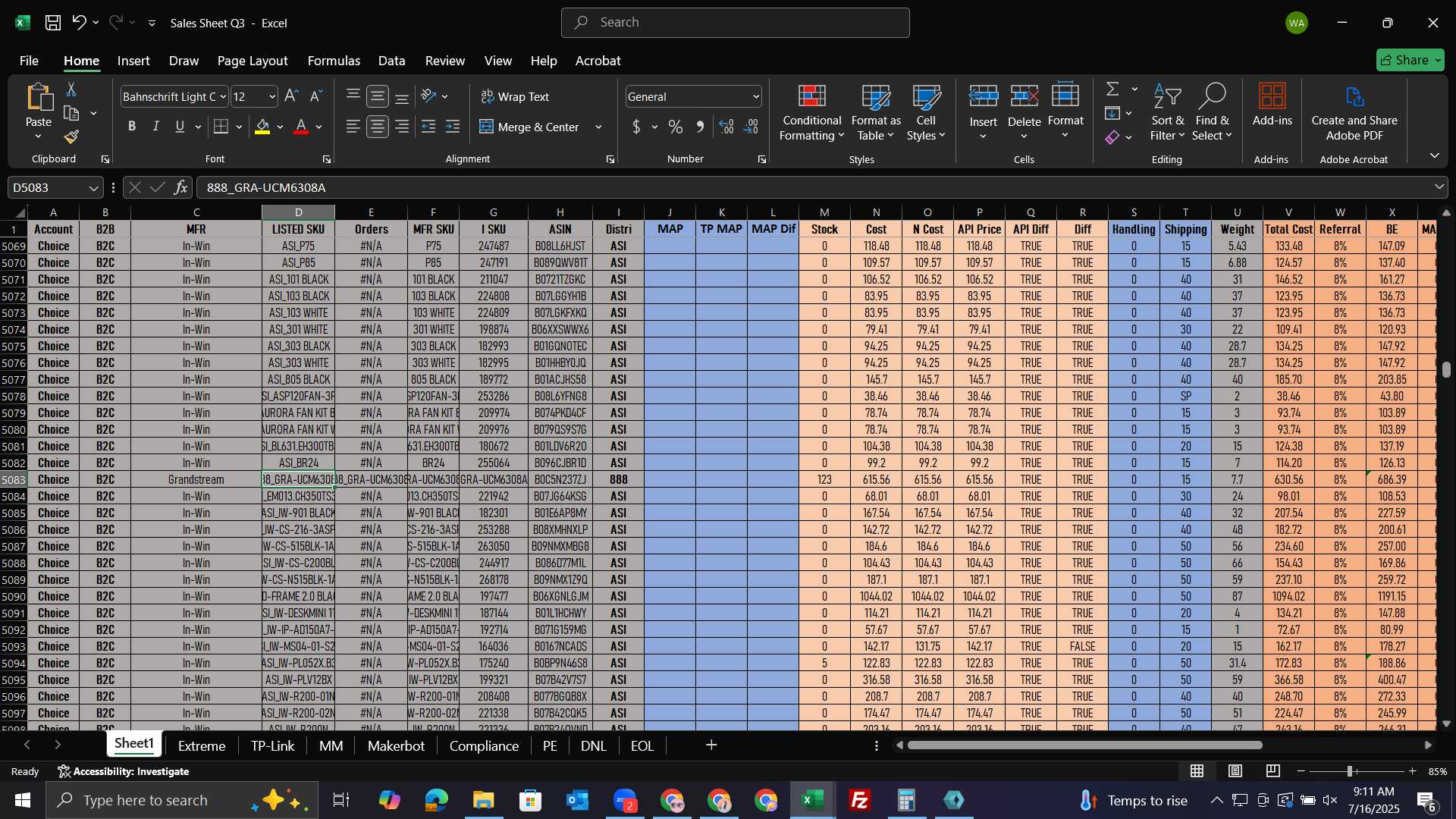Click the Delete cells button
Screen dimensions: 1456x819
coord(1024,112)
